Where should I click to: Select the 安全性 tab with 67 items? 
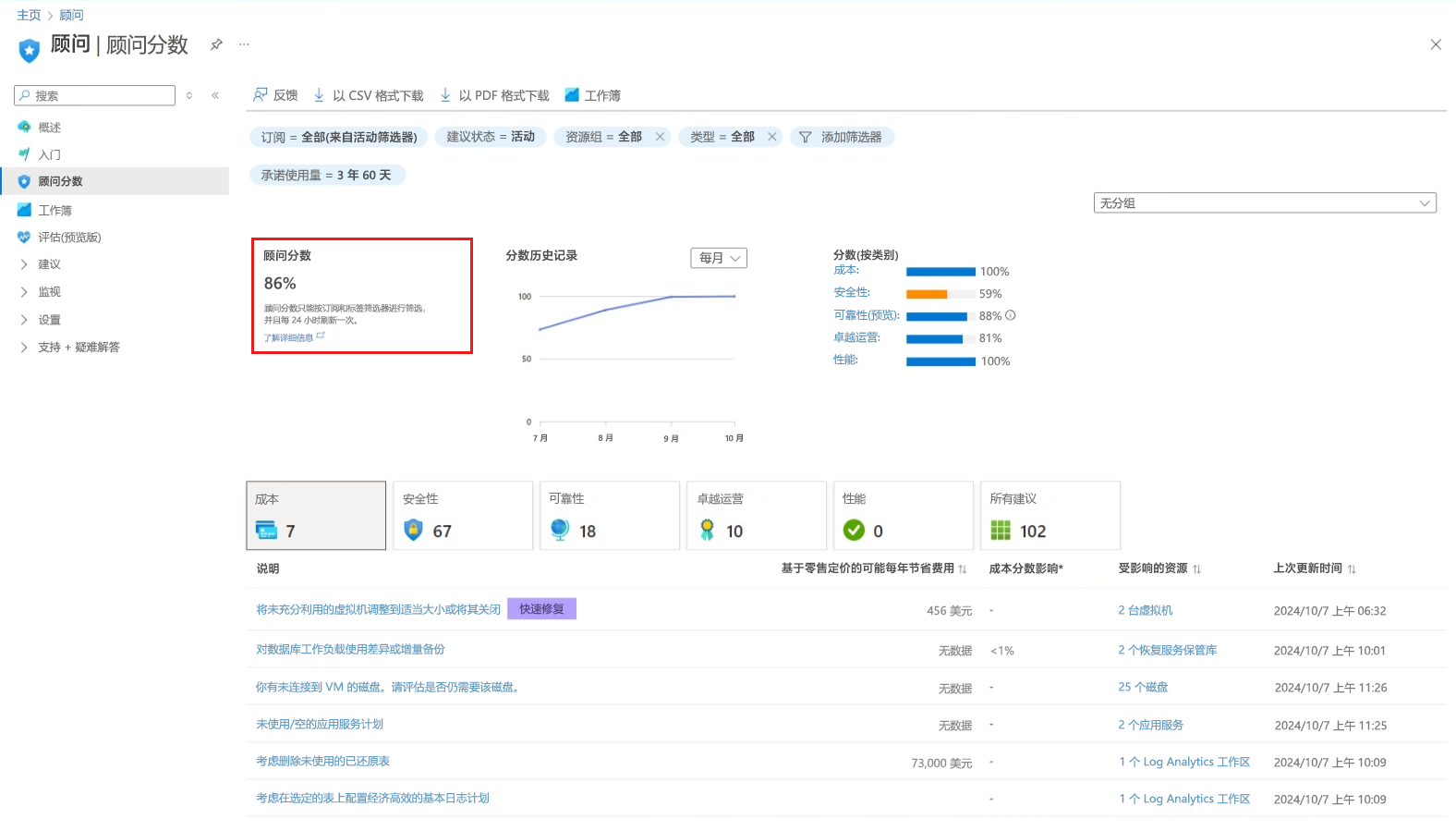point(463,516)
